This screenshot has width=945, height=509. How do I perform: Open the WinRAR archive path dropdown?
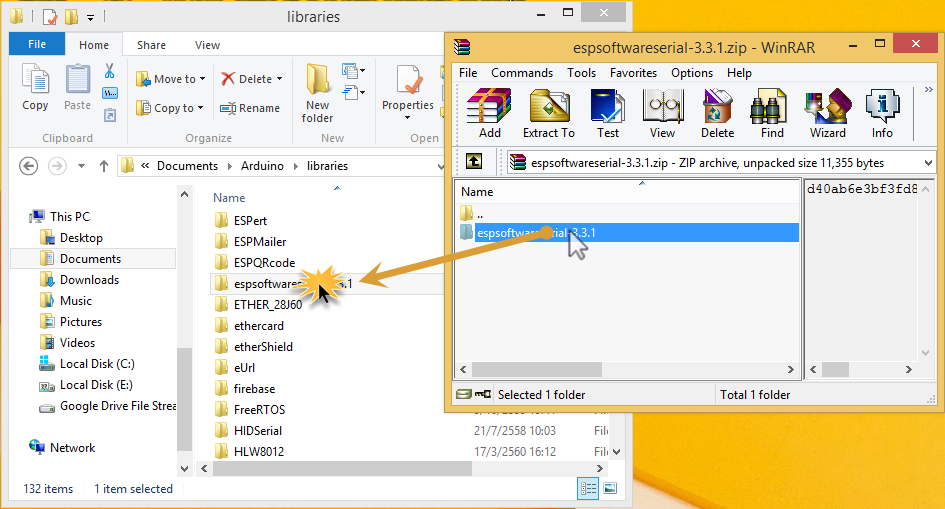click(x=928, y=163)
